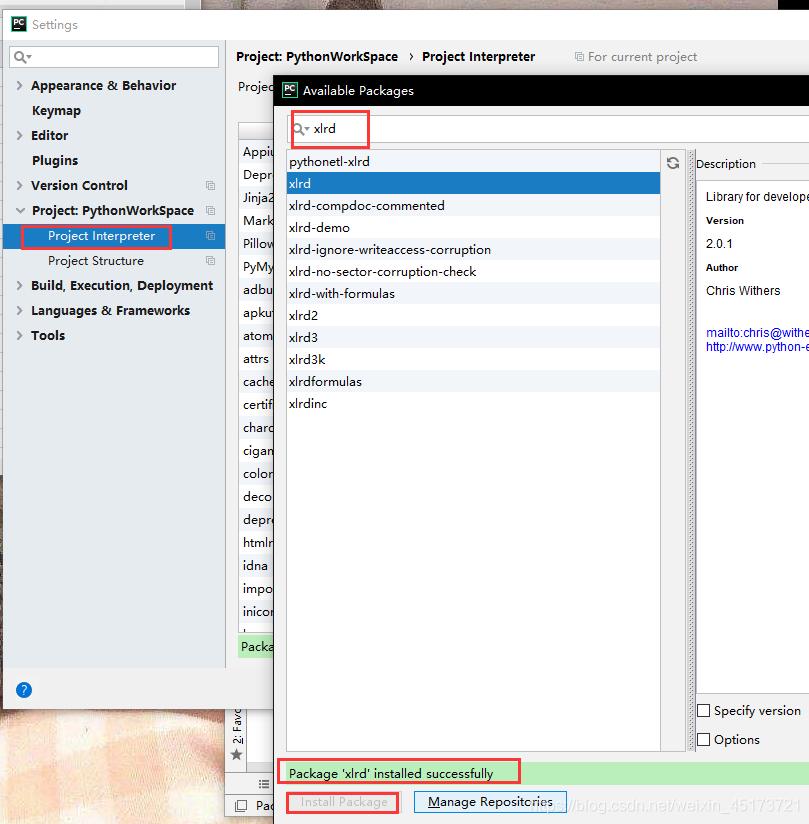Click the Project: PythonWorkSpace breadcrumb
This screenshot has height=824, width=809.
pos(316,57)
